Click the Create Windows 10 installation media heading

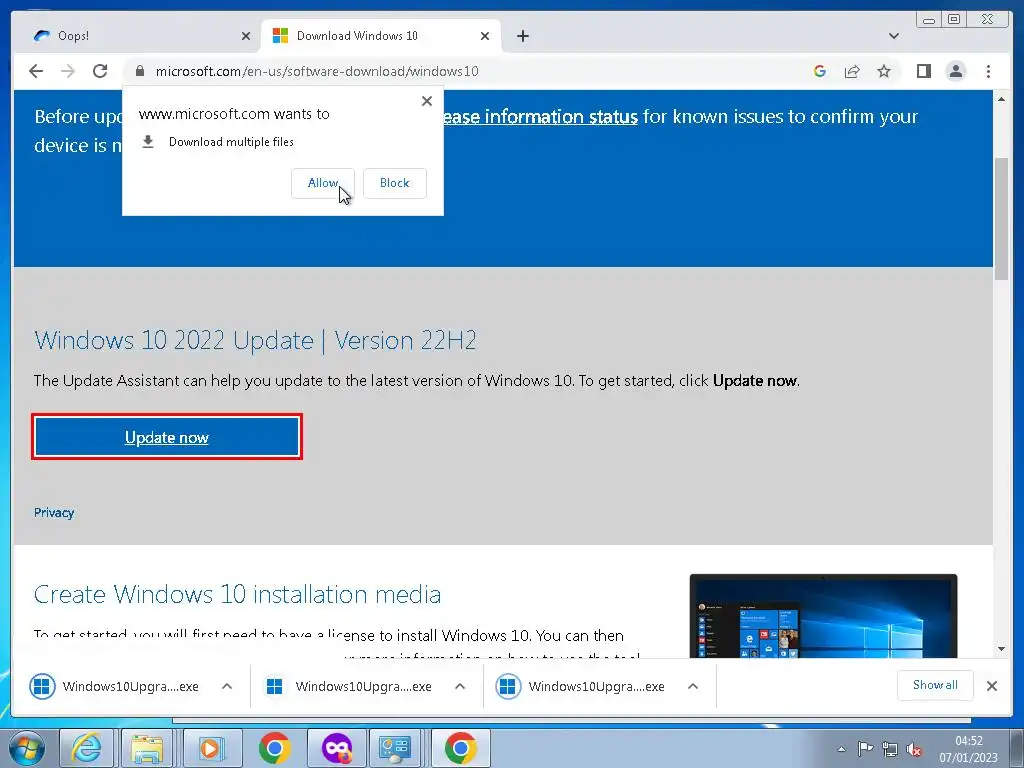tap(237, 594)
